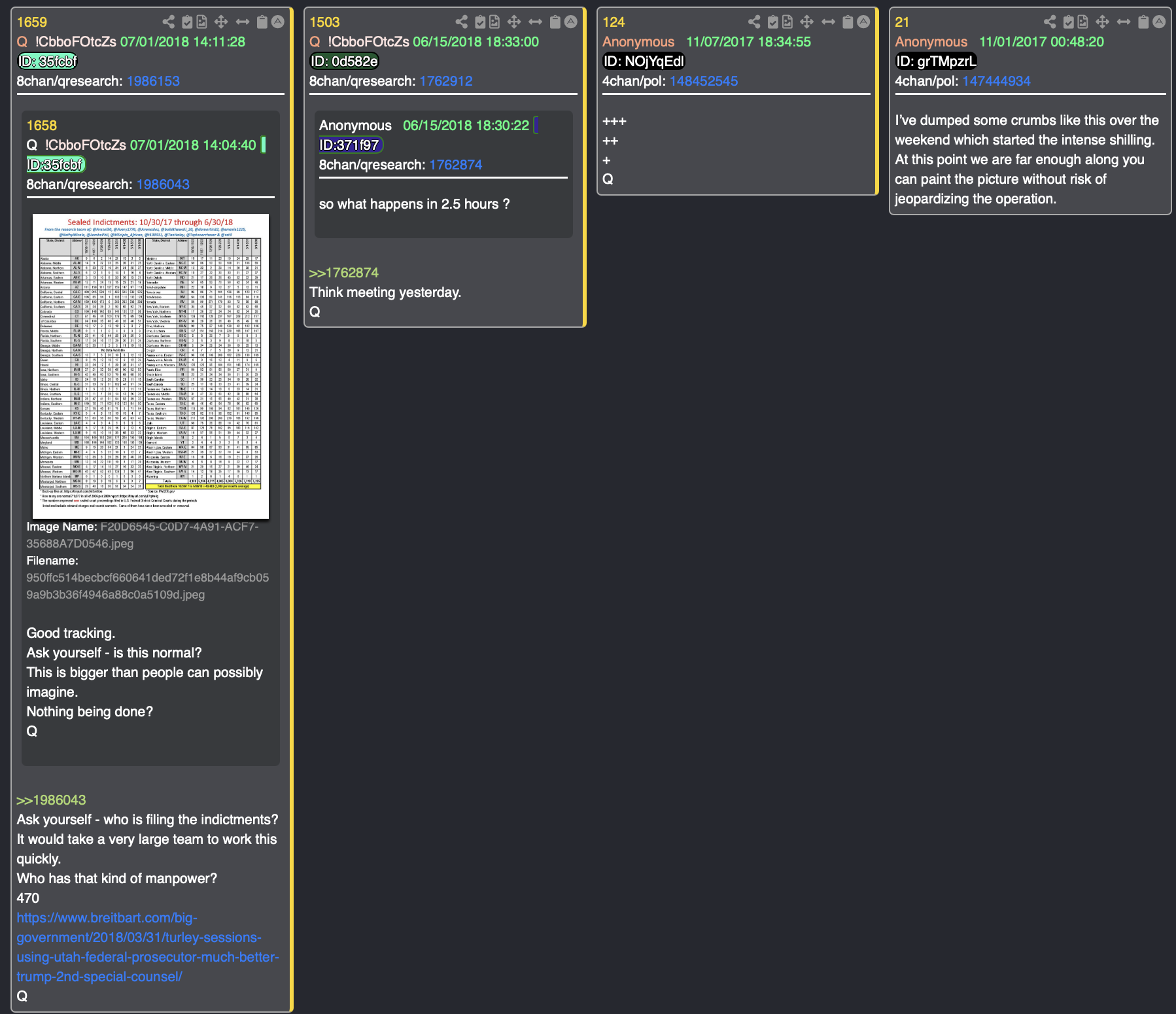Viewport: 1176px width, 1014px height.
Task: Click the ID: 0d582e badge
Action: (x=344, y=61)
